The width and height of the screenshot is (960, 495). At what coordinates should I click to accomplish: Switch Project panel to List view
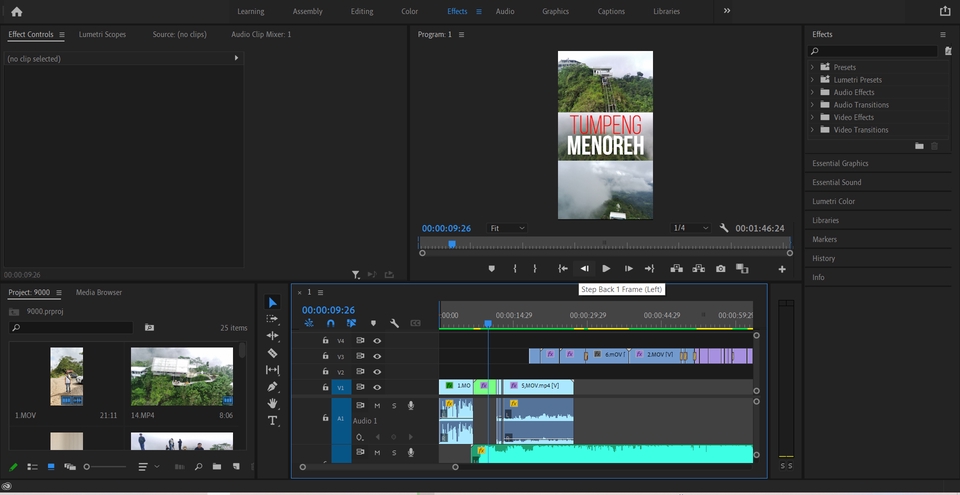32,467
